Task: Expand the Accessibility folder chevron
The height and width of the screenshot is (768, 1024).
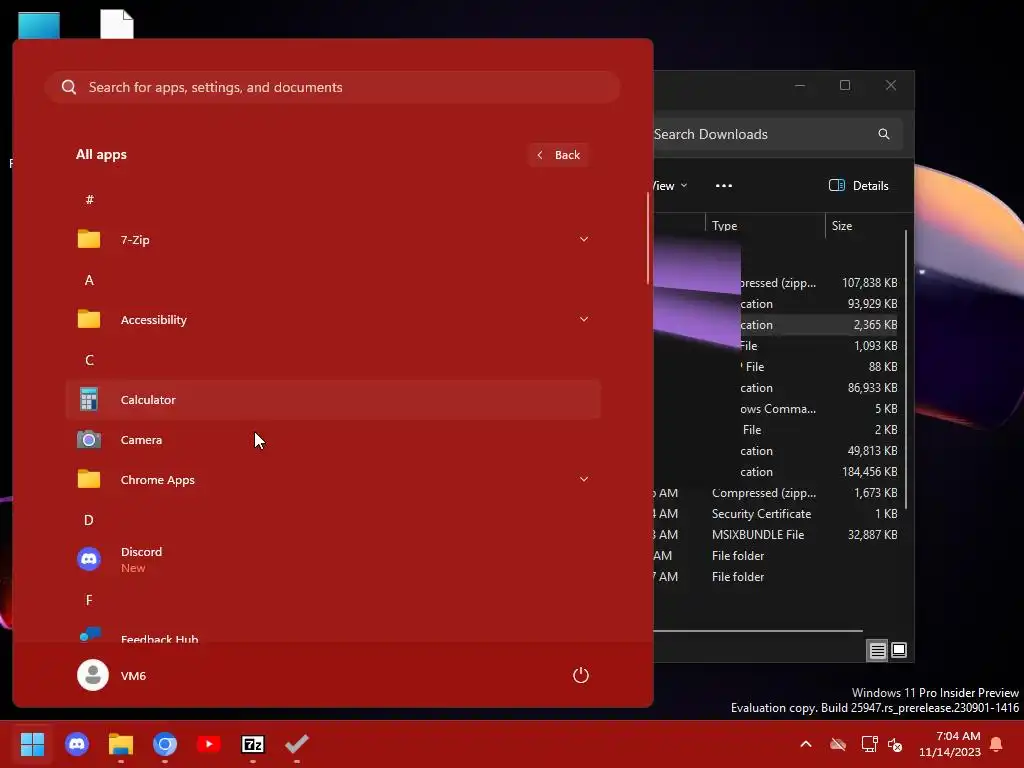Action: 584,319
